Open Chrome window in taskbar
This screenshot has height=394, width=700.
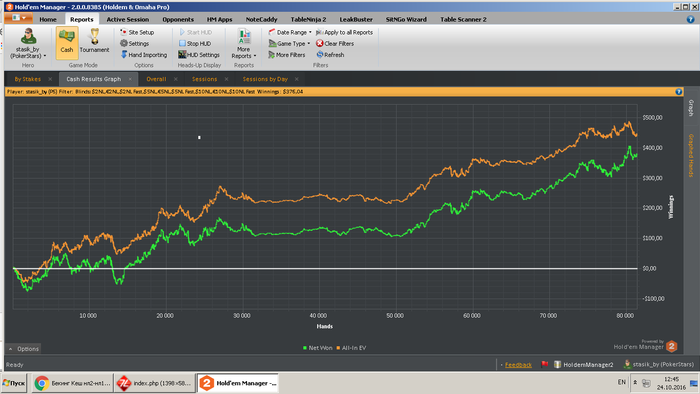[72, 383]
